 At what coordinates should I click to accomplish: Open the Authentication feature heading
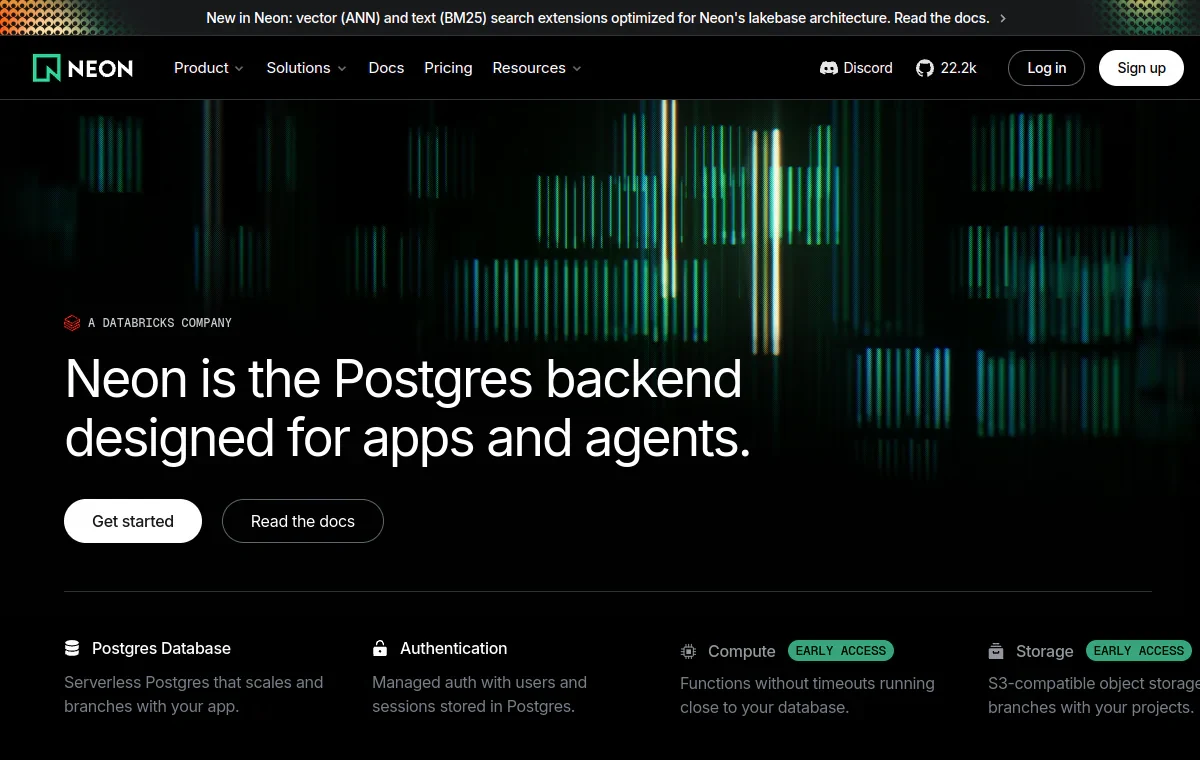pos(453,648)
